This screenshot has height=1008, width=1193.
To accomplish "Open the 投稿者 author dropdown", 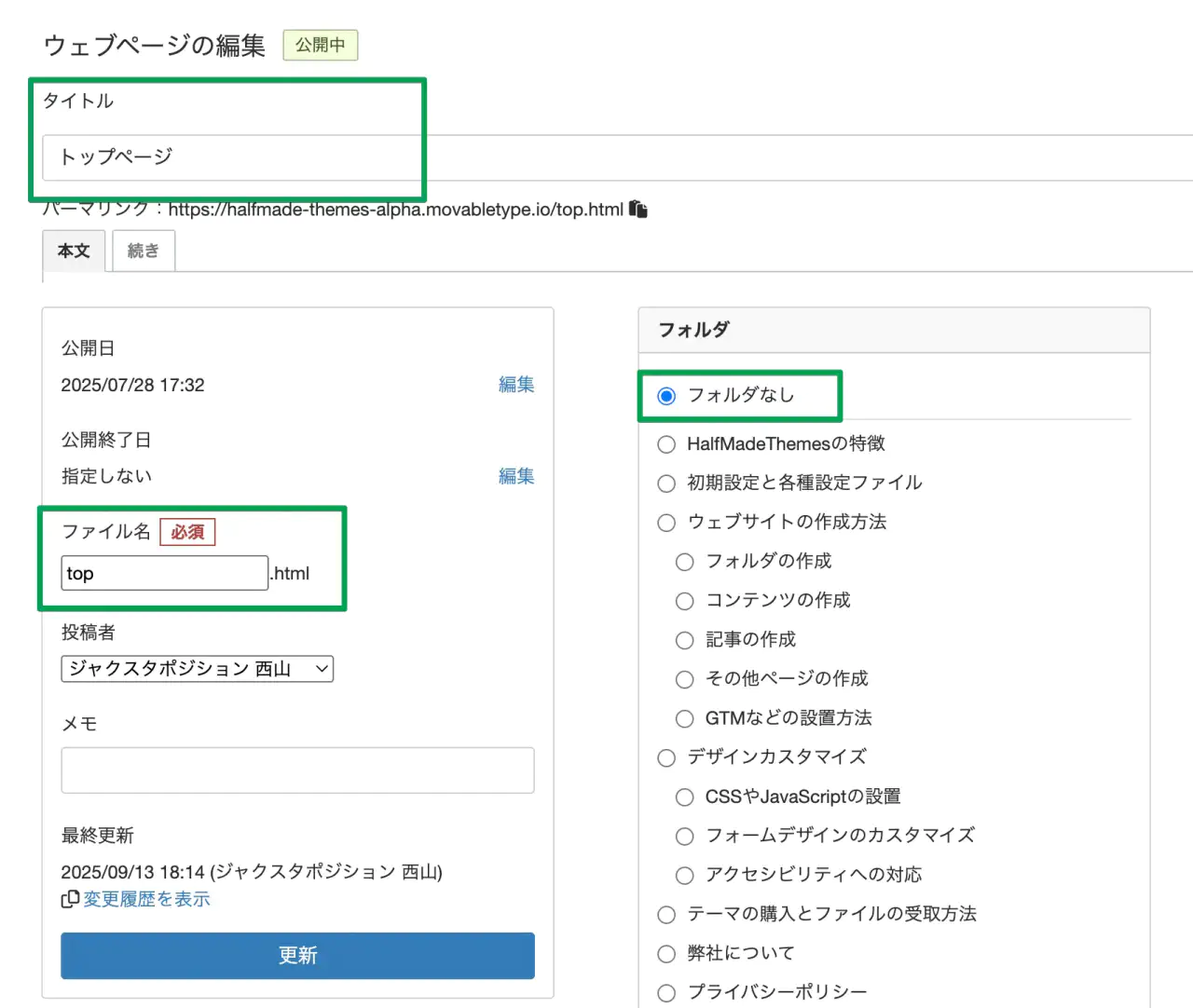I will [x=198, y=669].
